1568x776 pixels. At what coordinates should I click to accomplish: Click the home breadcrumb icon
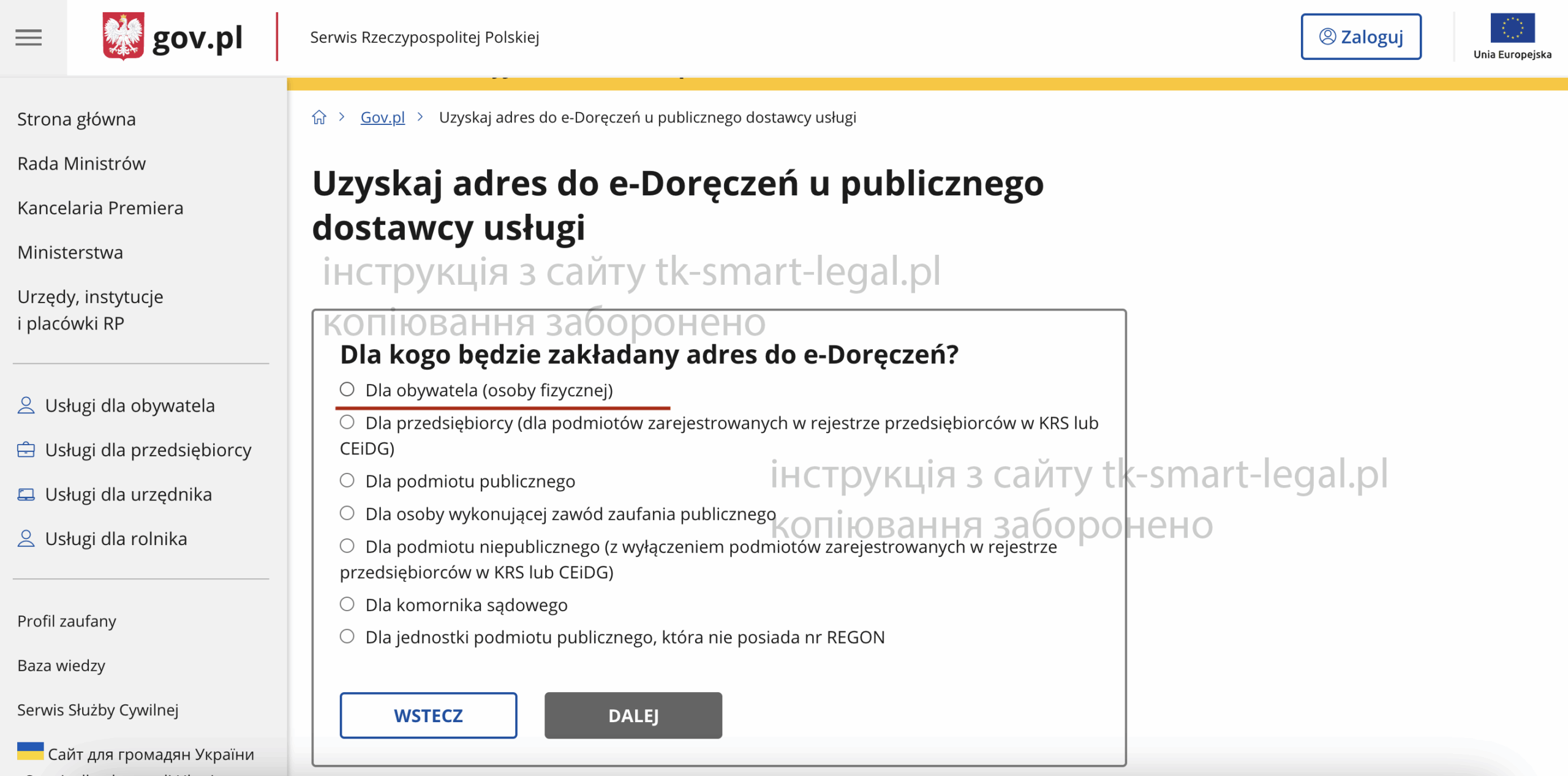coord(319,117)
